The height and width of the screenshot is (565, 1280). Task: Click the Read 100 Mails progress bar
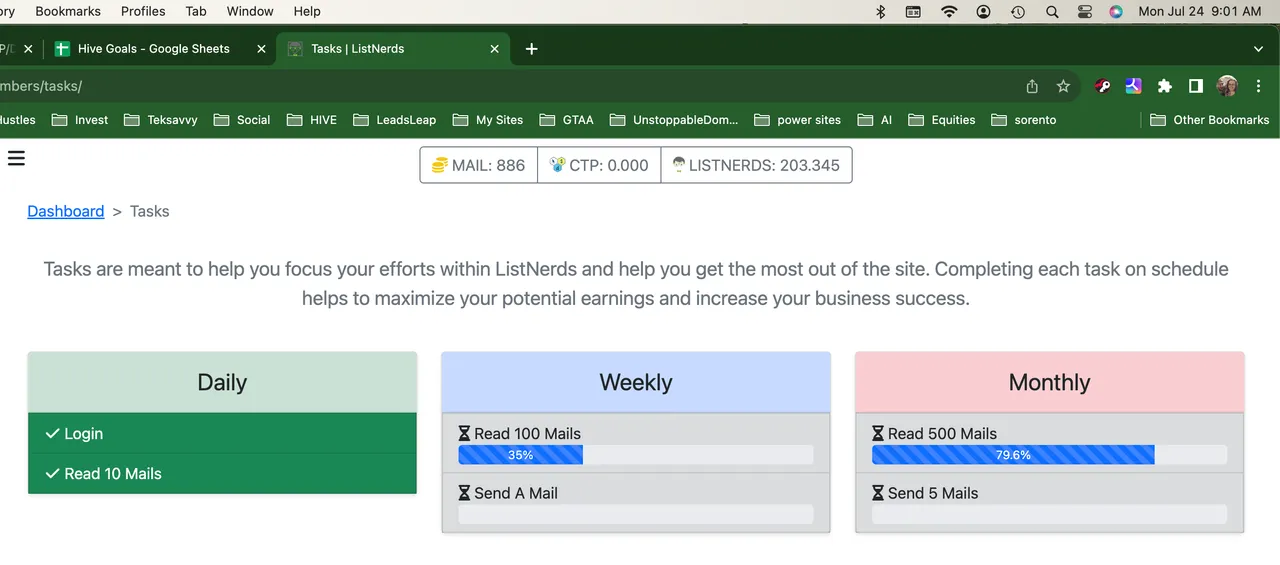tap(636, 455)
